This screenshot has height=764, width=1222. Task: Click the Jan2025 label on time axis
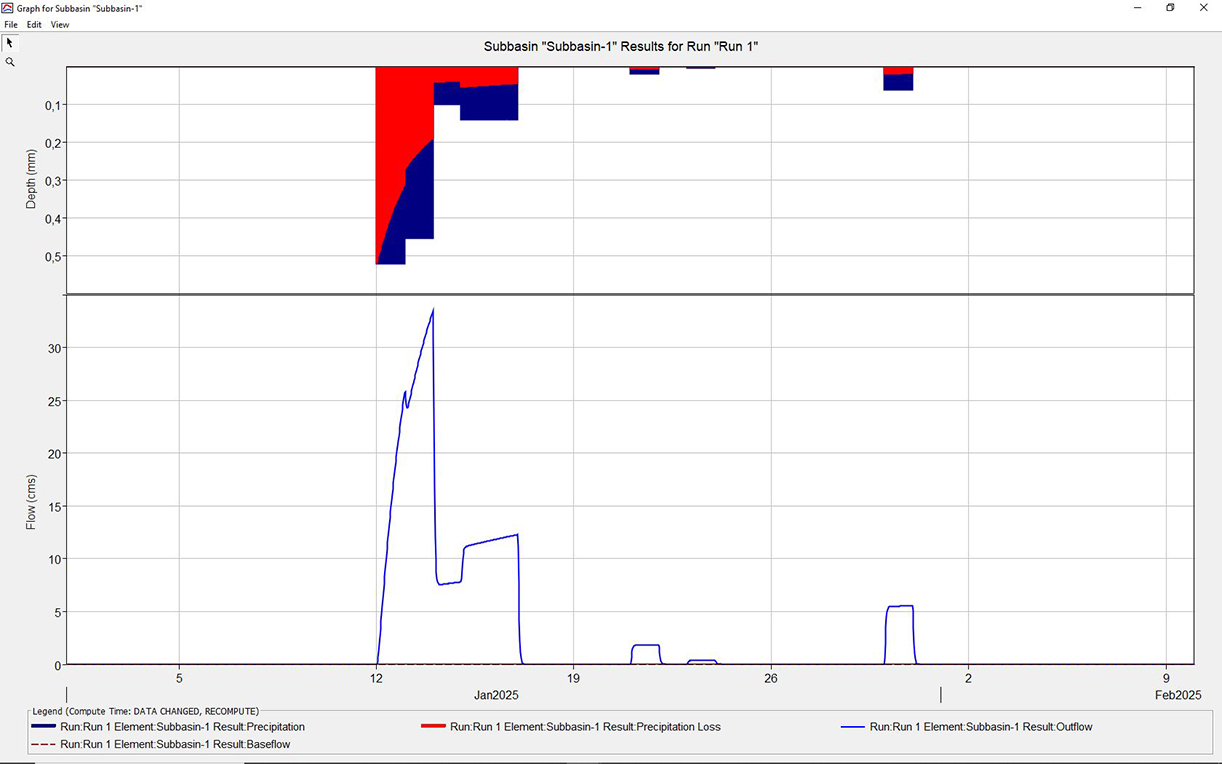click(496, 695)
